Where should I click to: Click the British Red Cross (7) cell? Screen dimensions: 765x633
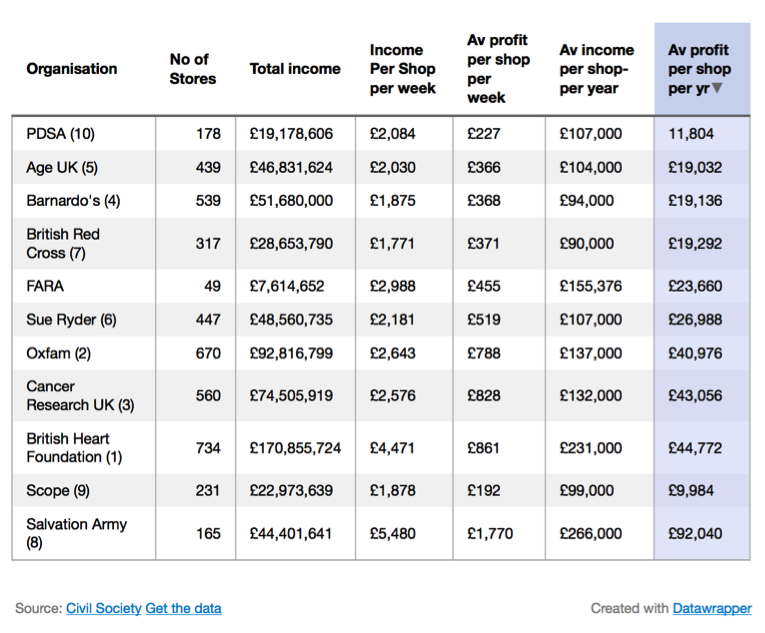click(63, 244)
